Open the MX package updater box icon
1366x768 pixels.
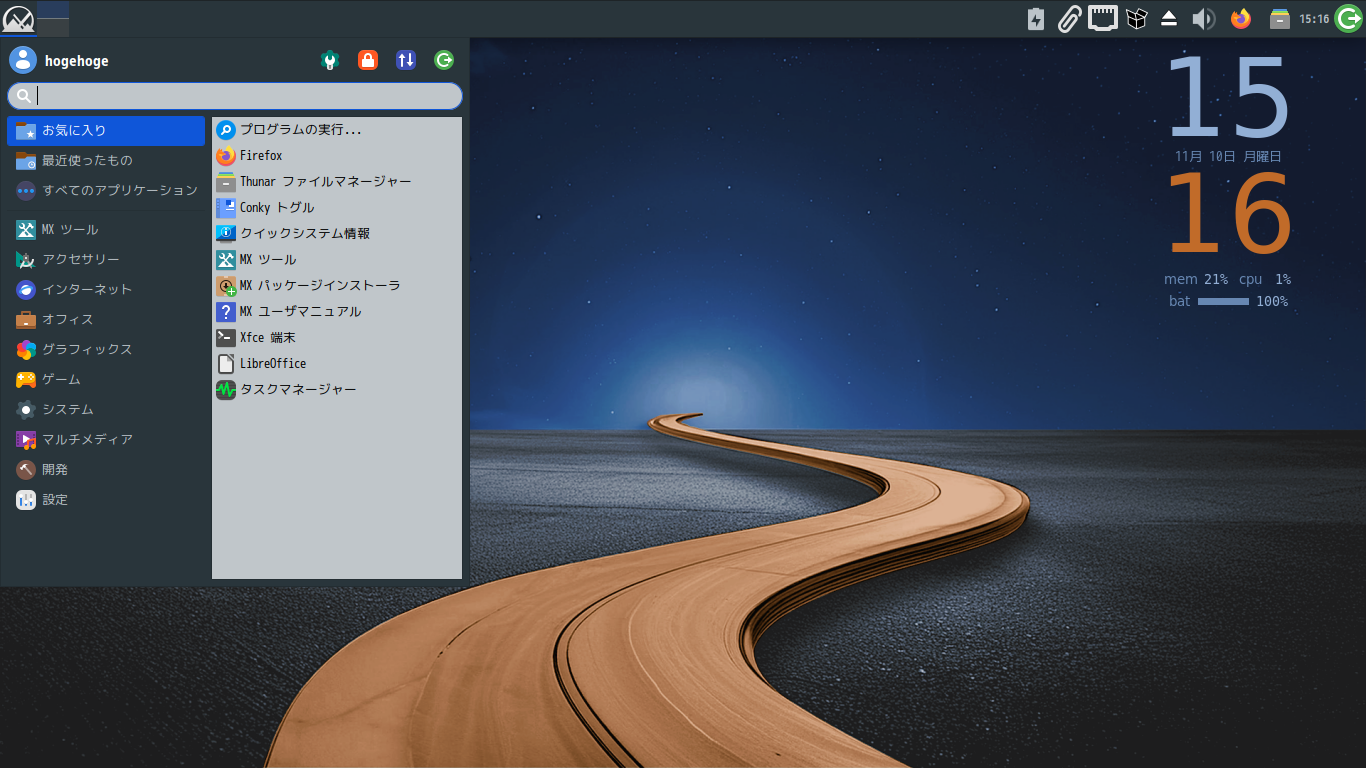point(1137,18)
